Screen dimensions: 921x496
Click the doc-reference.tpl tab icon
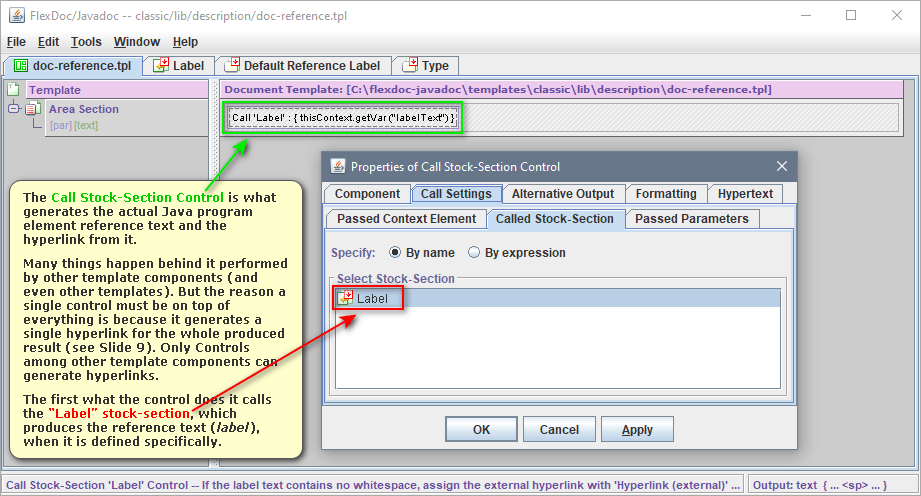(x=19, y=66)
